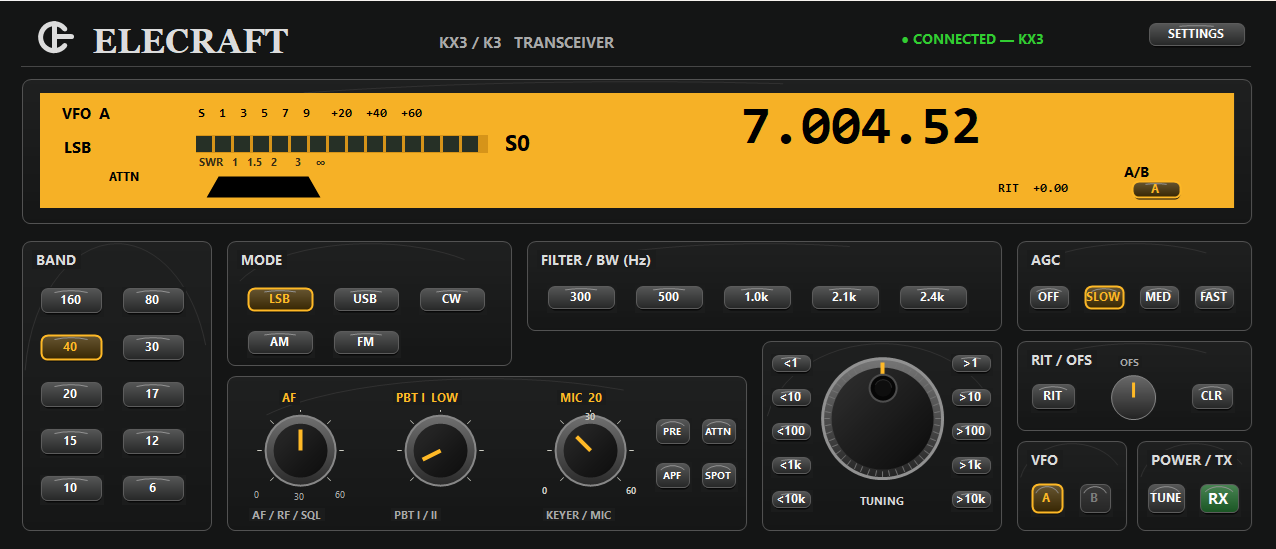The height and width of the screenshot is (549, 1276).
Task: Tune up 1 Hz with >1
Action: coord(971,363)
